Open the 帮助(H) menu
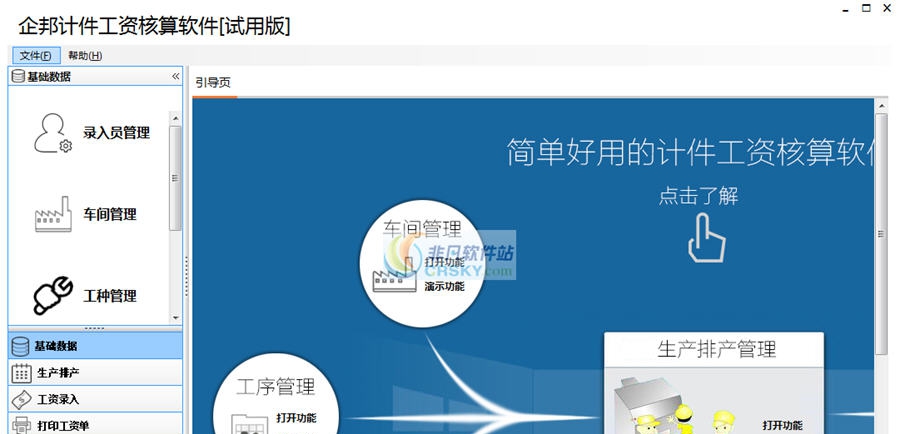900x434 pixels. 85,56
